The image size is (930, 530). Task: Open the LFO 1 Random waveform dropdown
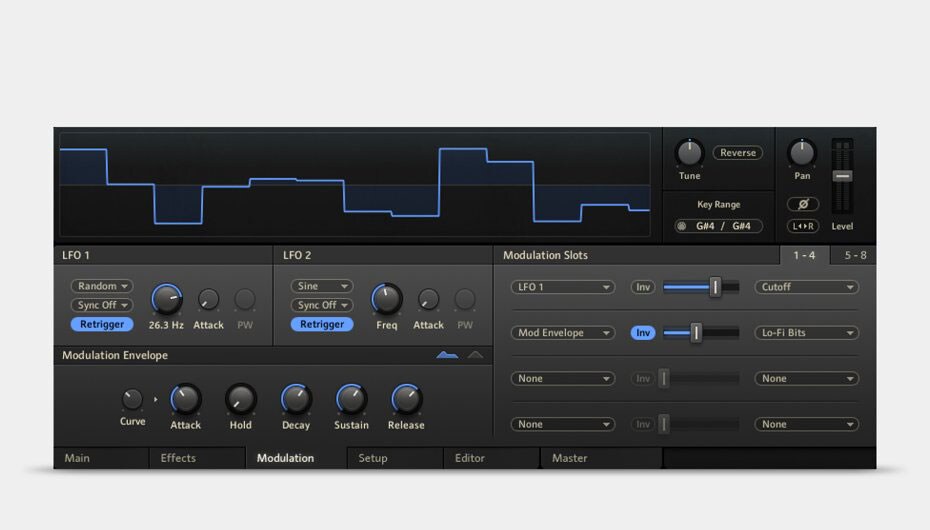[101, 286]
